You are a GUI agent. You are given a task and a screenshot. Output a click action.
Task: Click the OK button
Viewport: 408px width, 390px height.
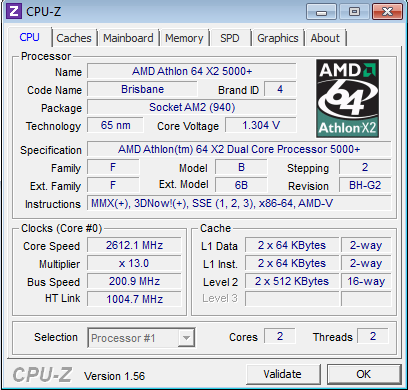pos(364,374)
